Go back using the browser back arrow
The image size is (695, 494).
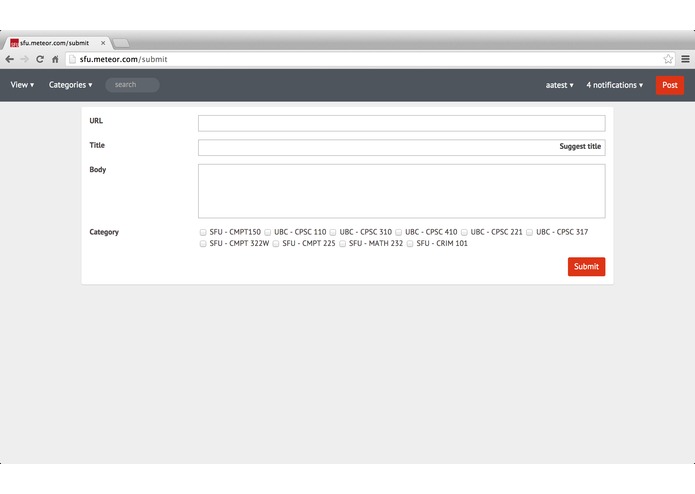pyautogui.click(x=10, y=59)
